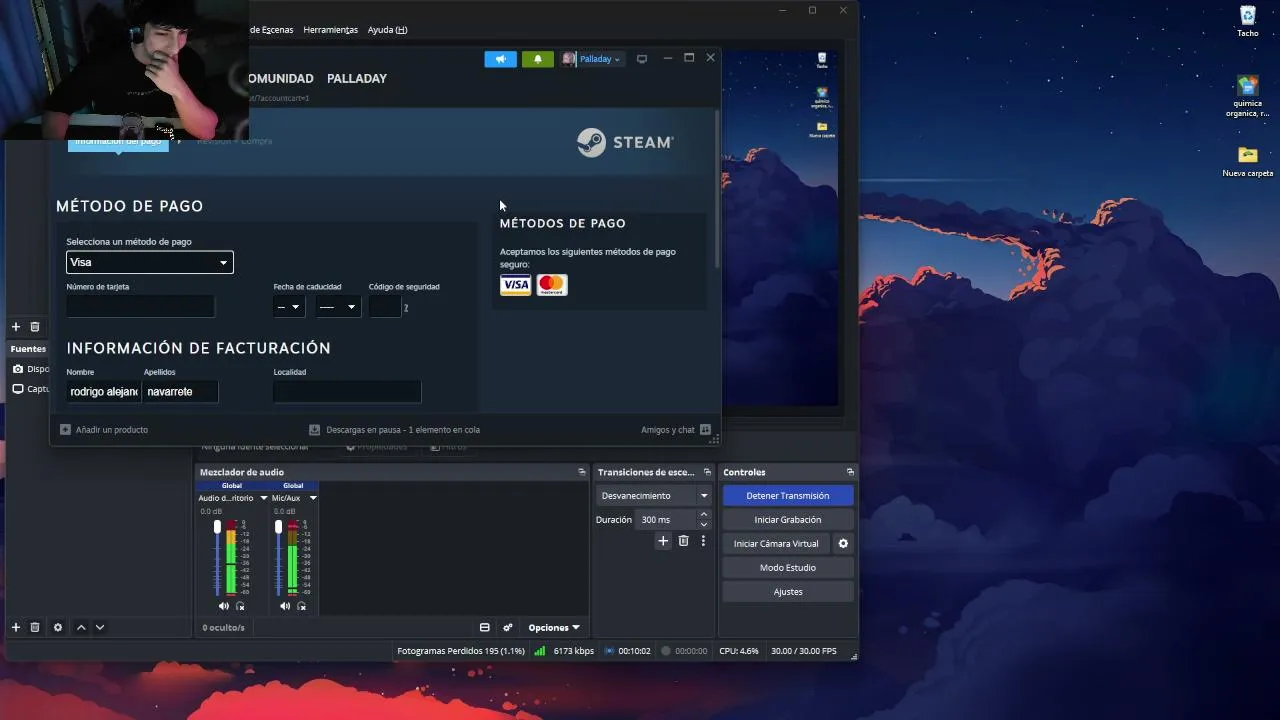1280x720 pixels.
Task: Click the Visa card logo
Action: 515,285
